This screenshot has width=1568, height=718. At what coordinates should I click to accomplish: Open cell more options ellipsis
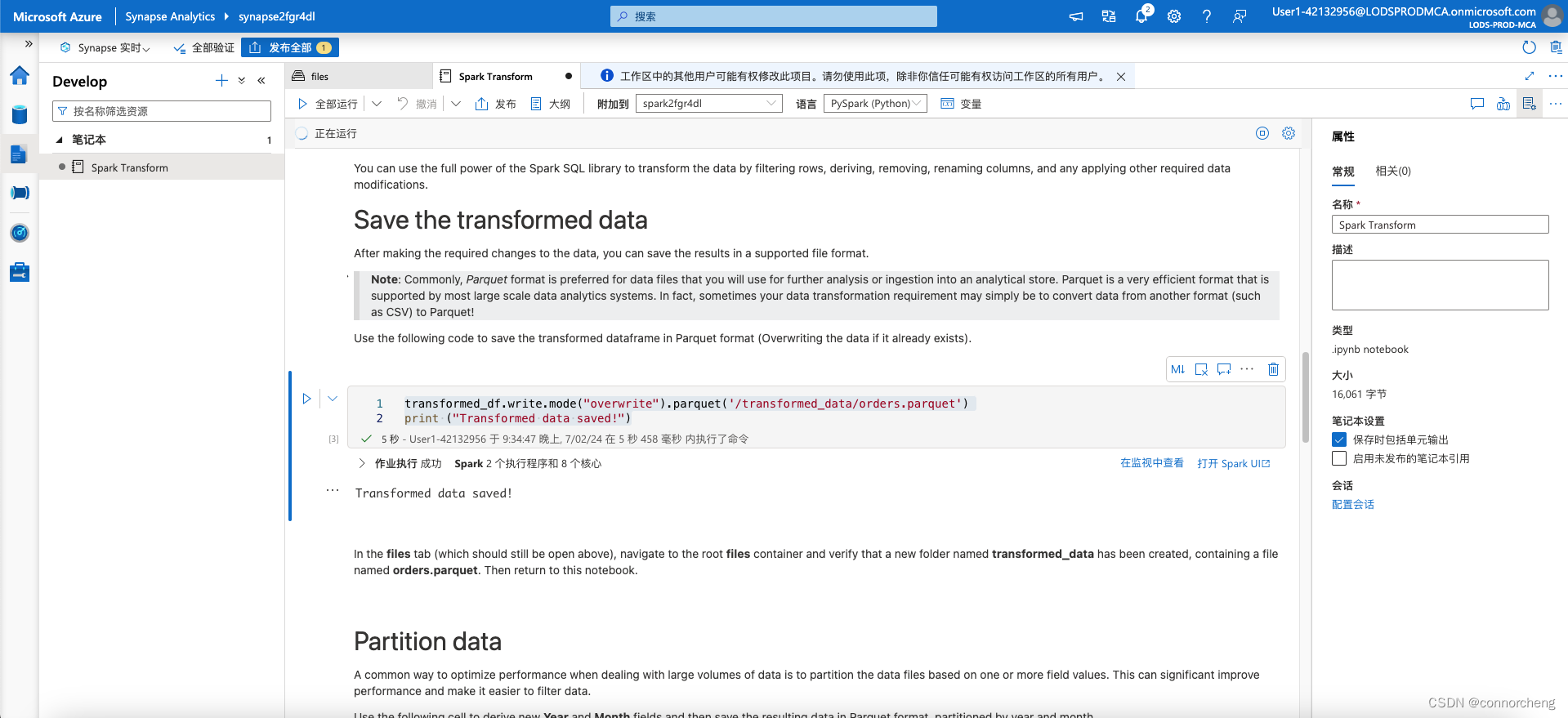(1247, 369)
